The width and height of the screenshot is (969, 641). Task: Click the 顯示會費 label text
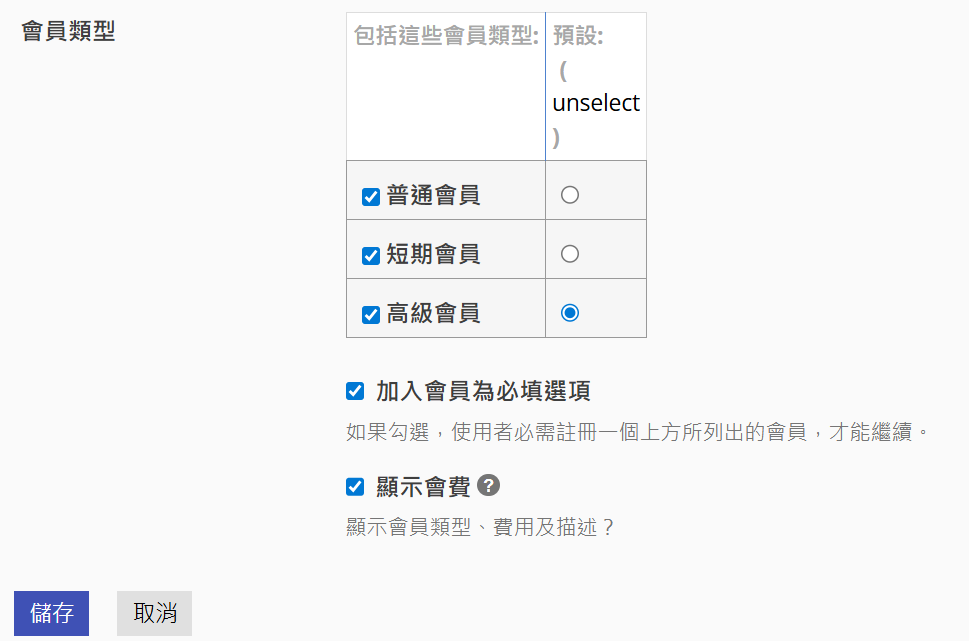point(423,487)
